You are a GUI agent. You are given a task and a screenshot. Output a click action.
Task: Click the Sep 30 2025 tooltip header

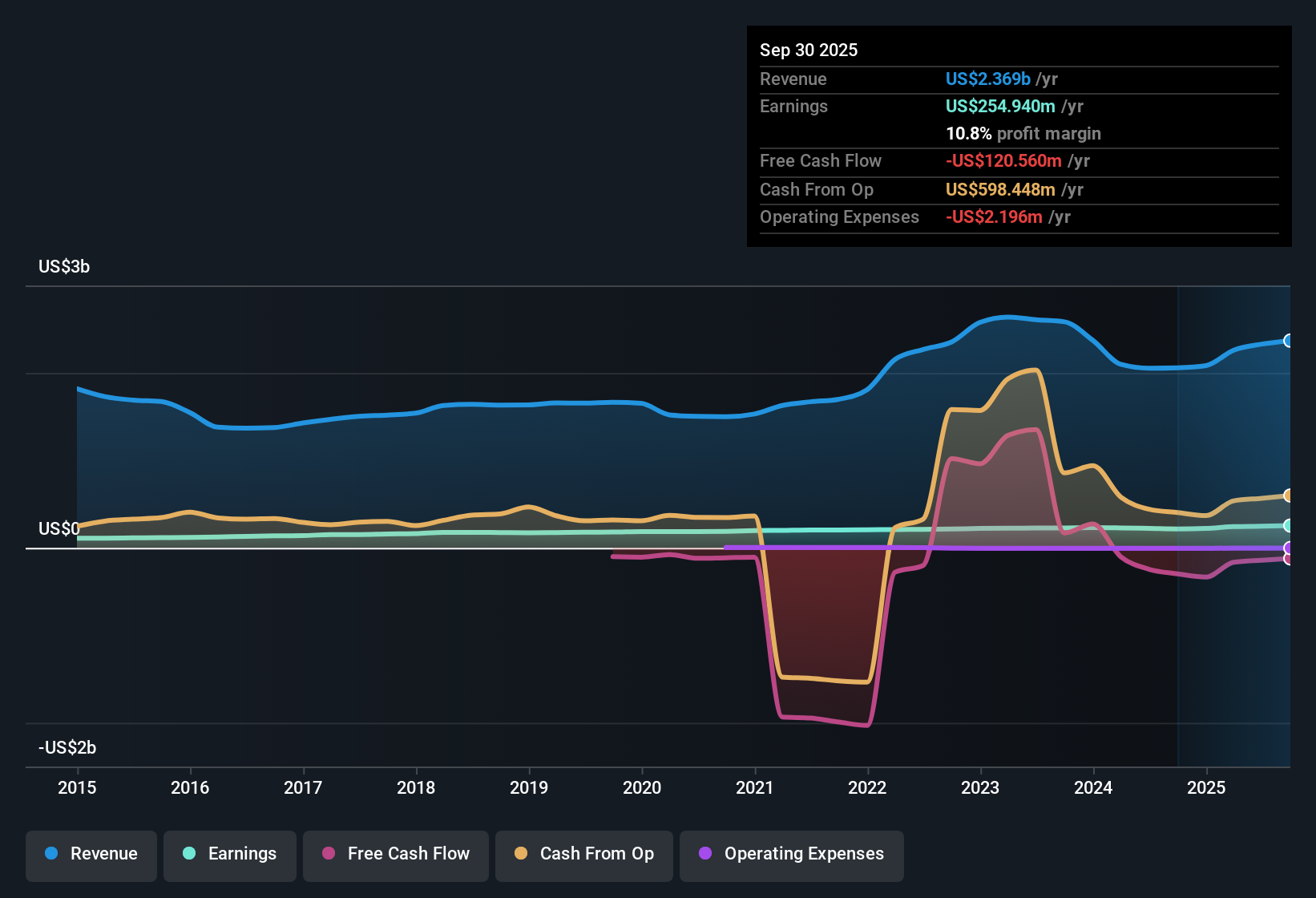809,50
